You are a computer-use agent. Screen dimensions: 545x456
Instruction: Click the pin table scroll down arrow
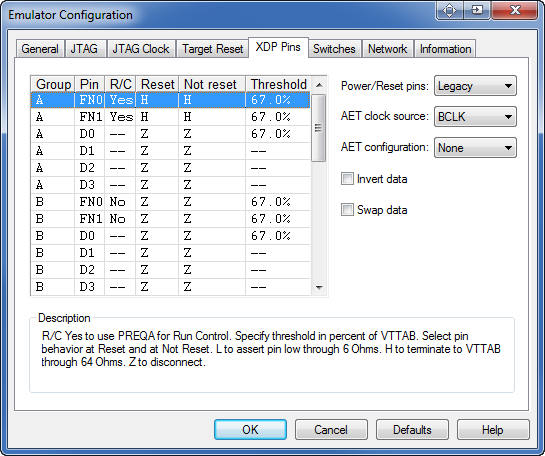319,287
